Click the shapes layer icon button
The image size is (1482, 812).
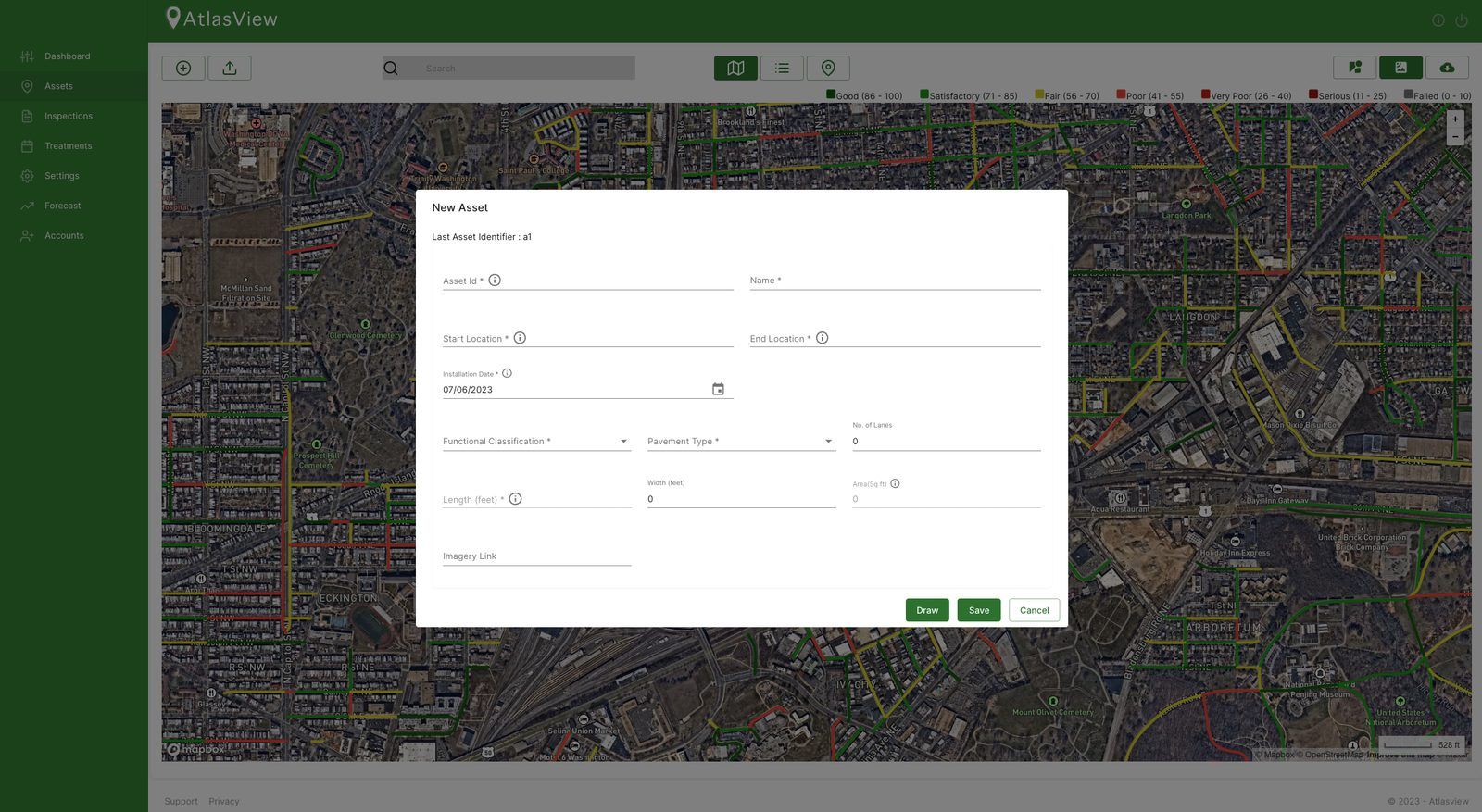(x=1354, y=68)
